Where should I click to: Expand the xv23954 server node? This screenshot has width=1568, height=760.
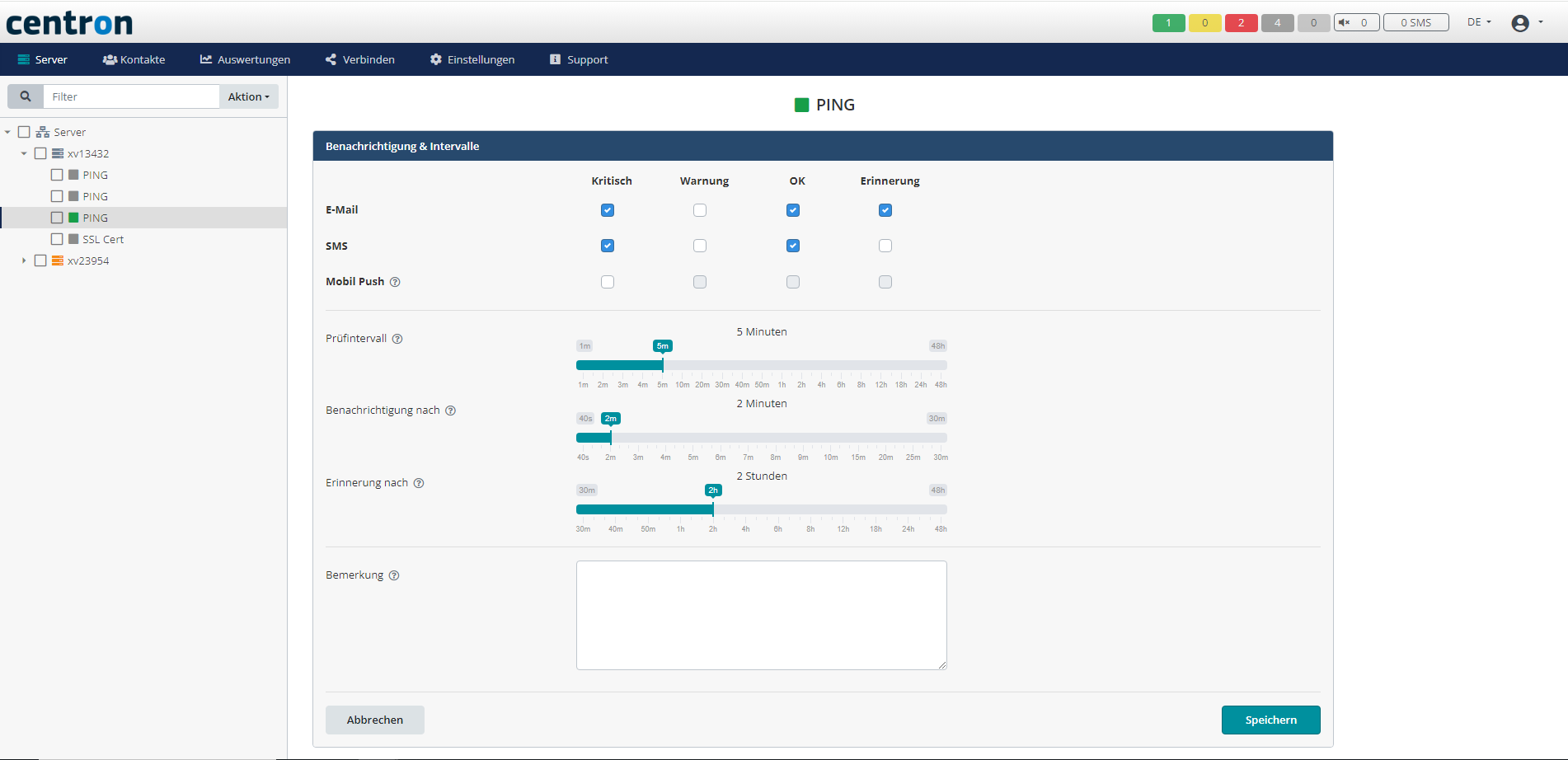click(24, 260)
